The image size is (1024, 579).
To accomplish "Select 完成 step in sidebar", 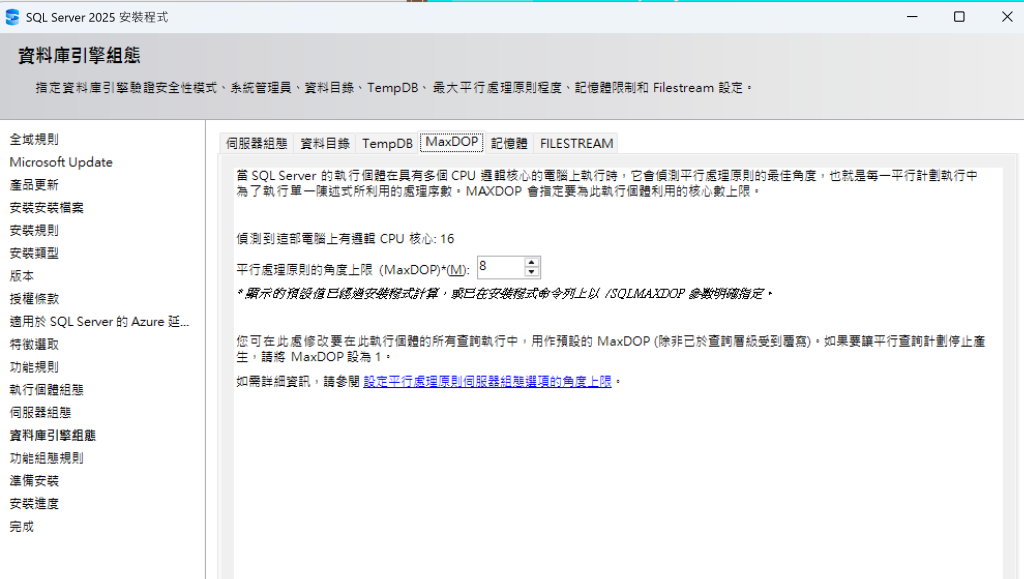I will (x=22, y=526).
